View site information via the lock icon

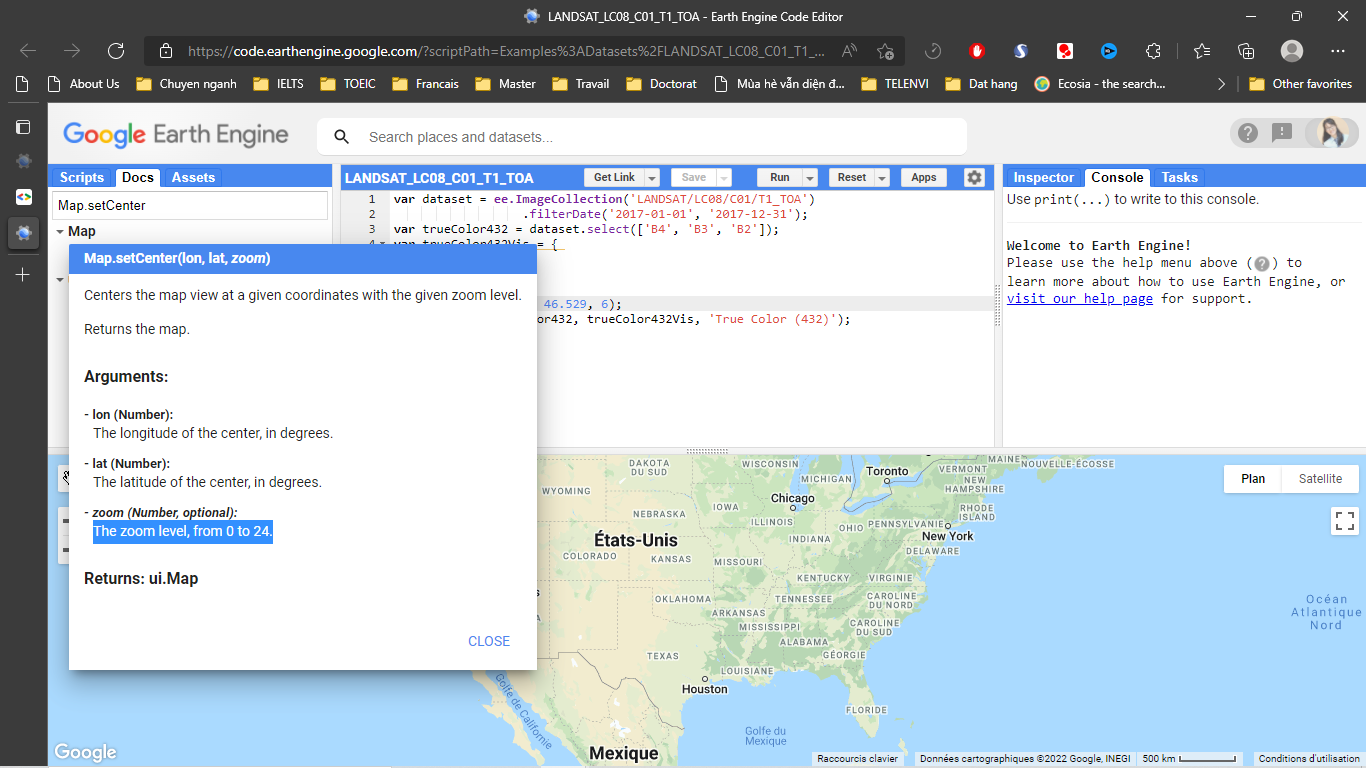coord(166,51)
